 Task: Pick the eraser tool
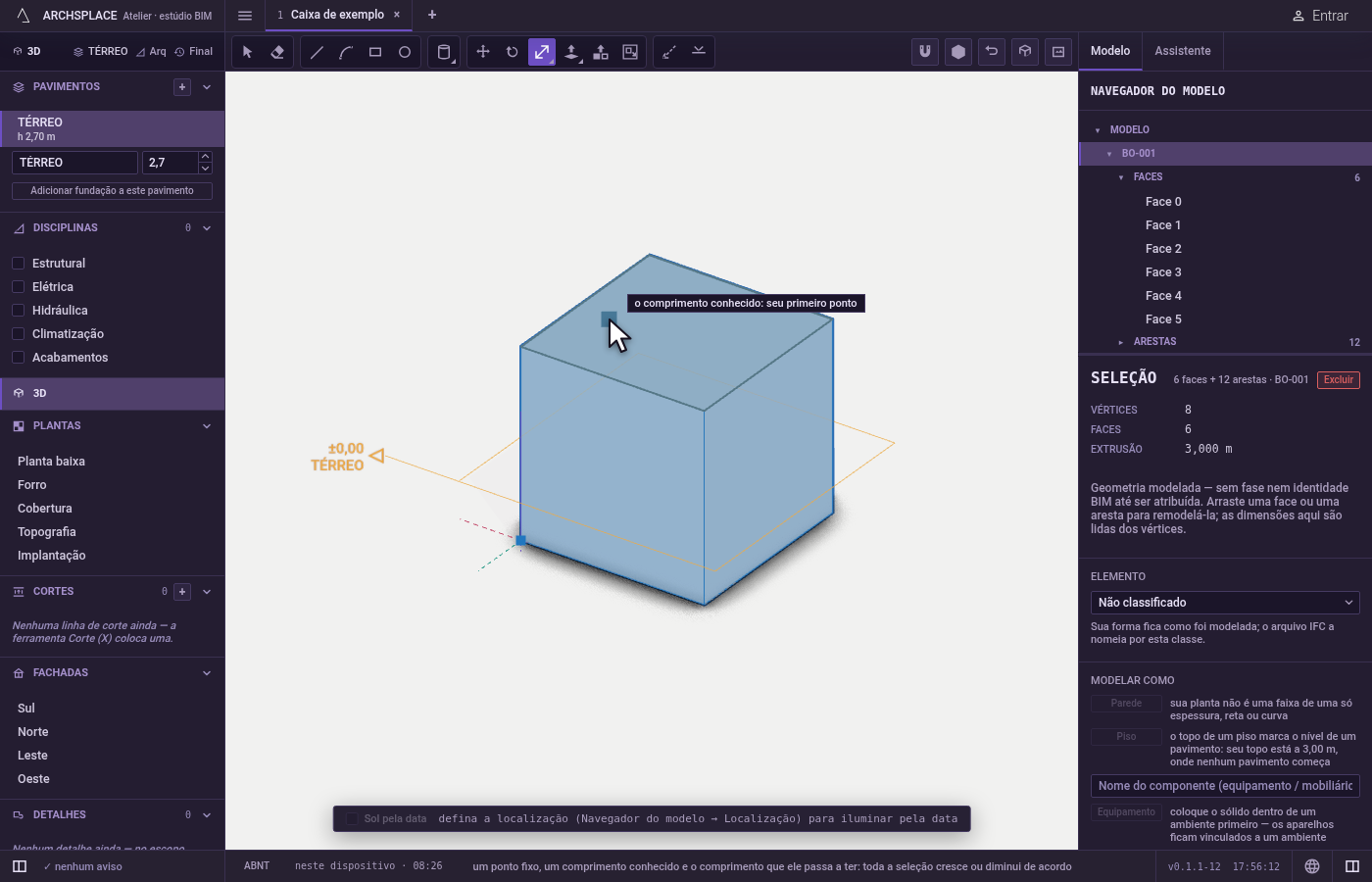277,52
